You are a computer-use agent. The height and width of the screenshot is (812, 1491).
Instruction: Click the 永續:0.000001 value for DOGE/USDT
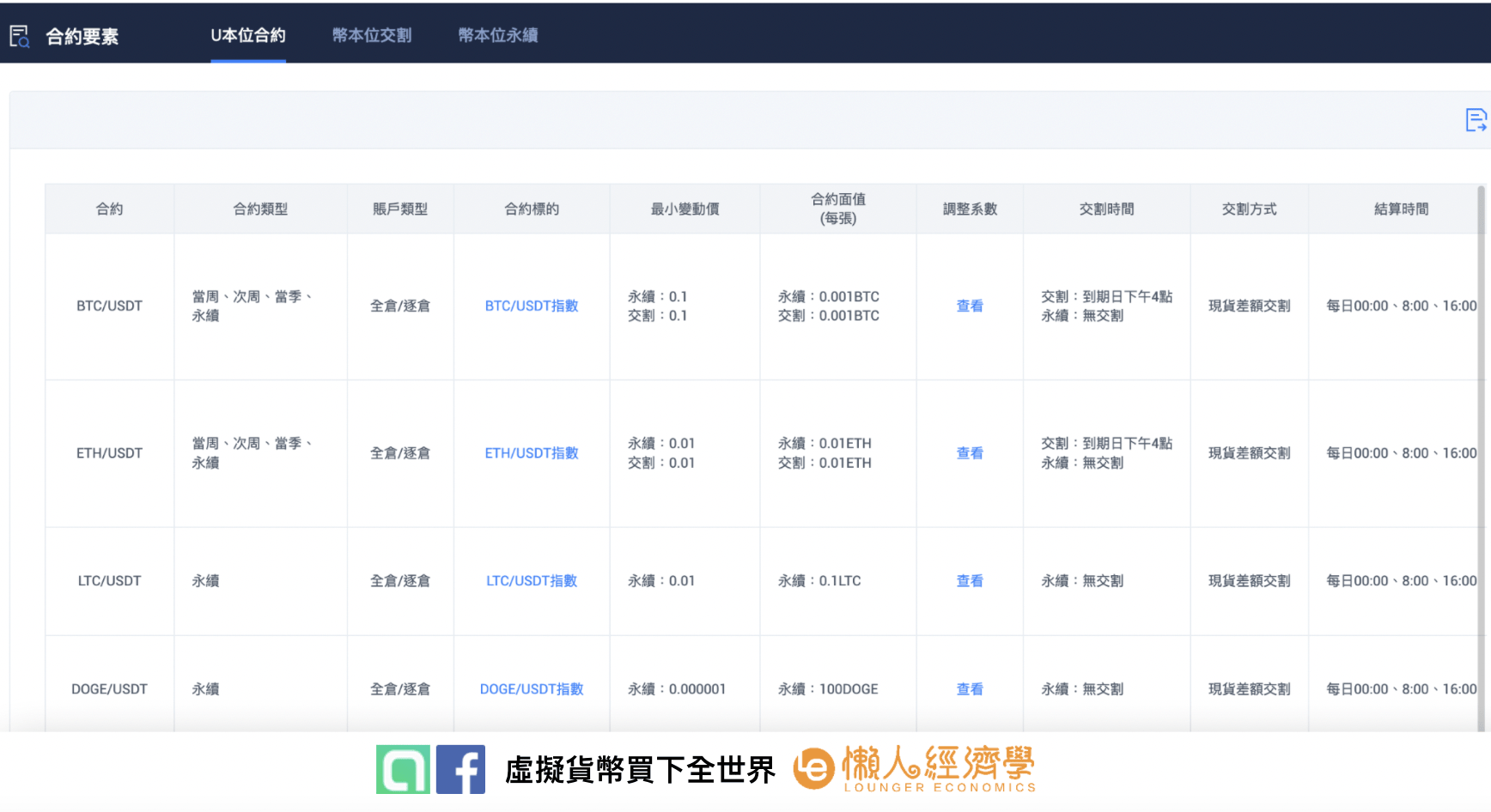click(677, 689)
